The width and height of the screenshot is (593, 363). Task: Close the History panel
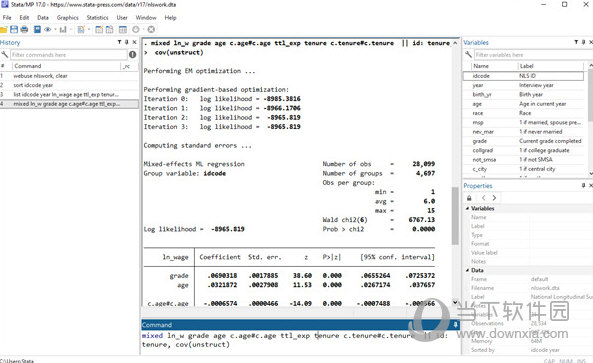pyautogui.click(x=134, y=42)
